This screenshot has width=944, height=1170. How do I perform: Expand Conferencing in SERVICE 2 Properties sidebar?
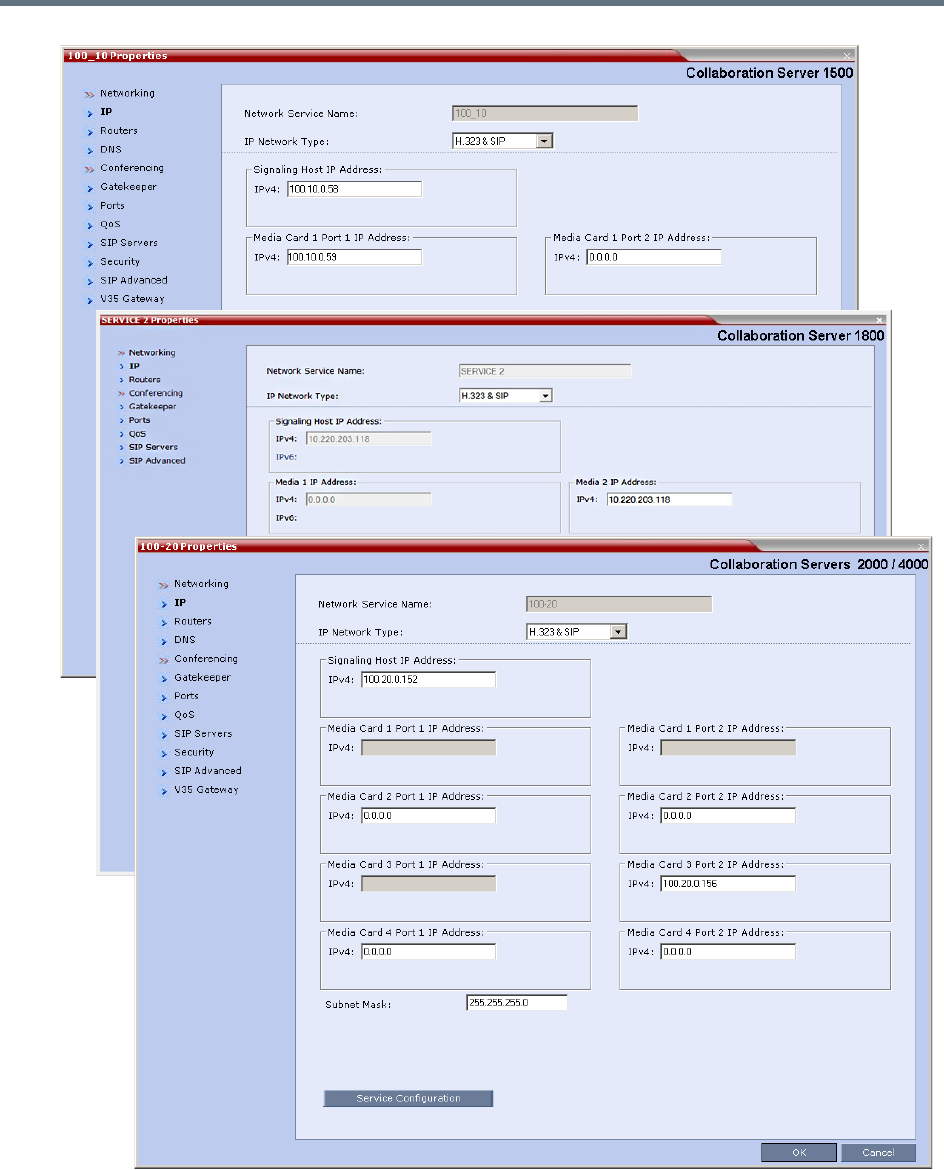click(x=155, y=393)
